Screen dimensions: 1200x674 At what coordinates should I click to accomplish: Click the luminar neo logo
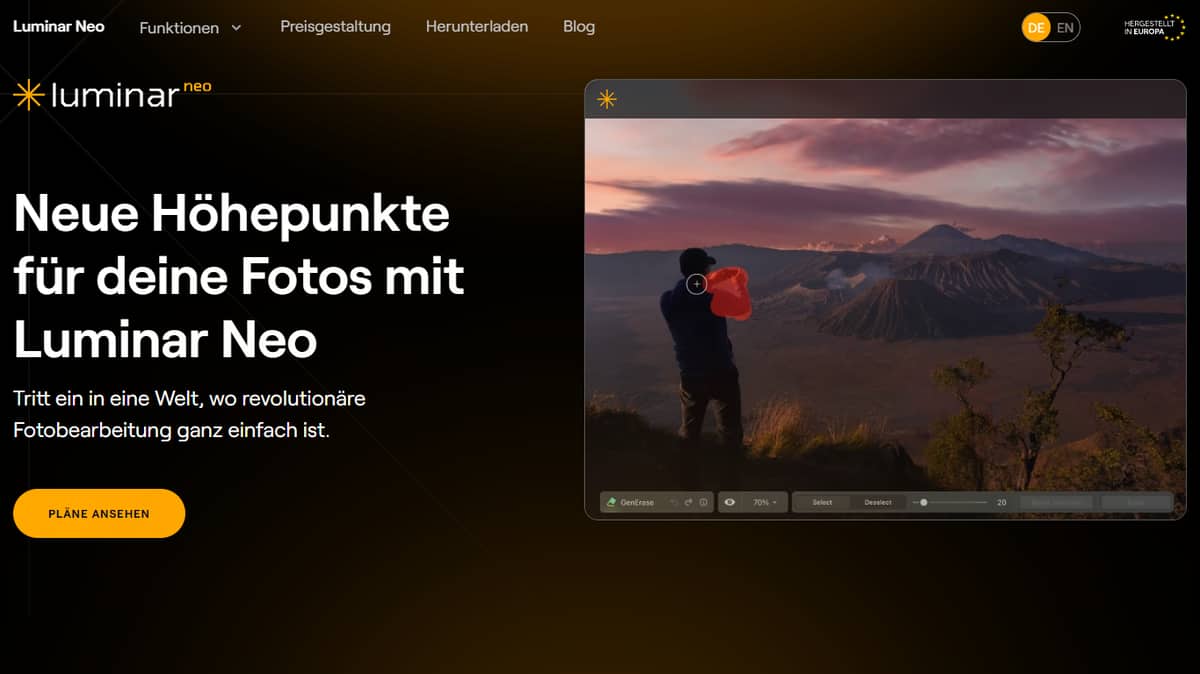112,95
